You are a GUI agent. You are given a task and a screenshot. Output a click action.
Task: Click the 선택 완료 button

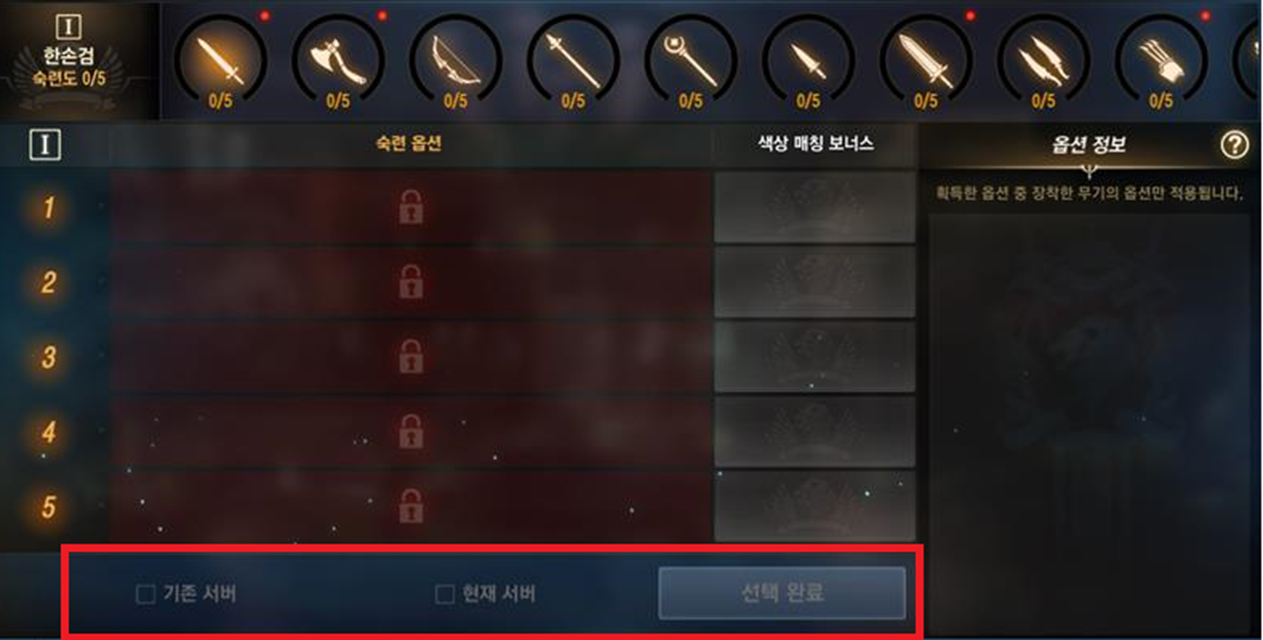click(x=782, y=594)
